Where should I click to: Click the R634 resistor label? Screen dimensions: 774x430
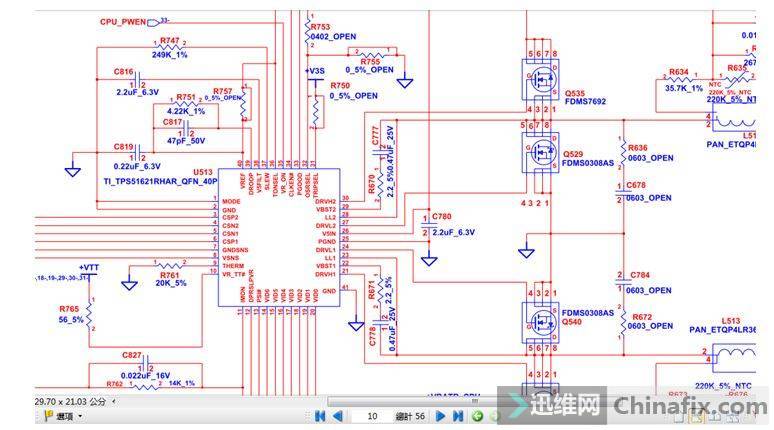pos(679,72)
